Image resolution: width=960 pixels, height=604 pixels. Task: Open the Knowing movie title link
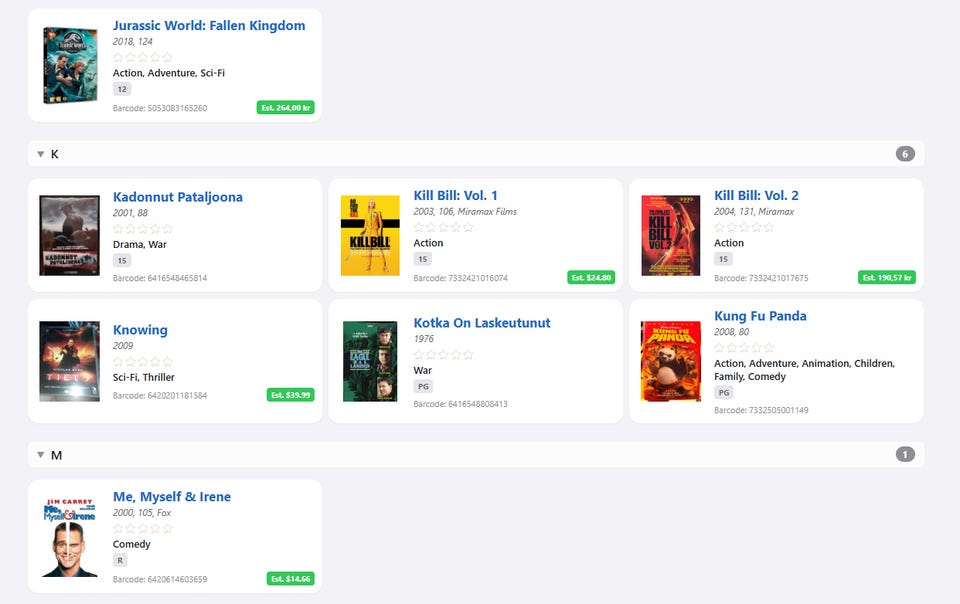140,330
